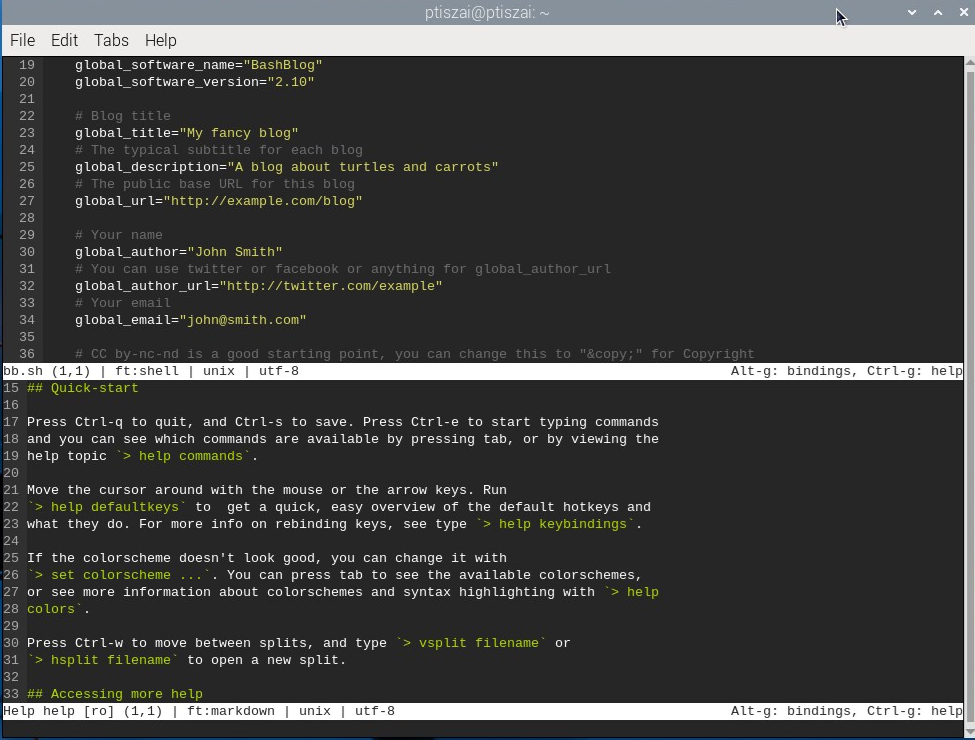Click the global_description line about turtles
This screenshot has width=975, height=740.
tap(287, 167)
